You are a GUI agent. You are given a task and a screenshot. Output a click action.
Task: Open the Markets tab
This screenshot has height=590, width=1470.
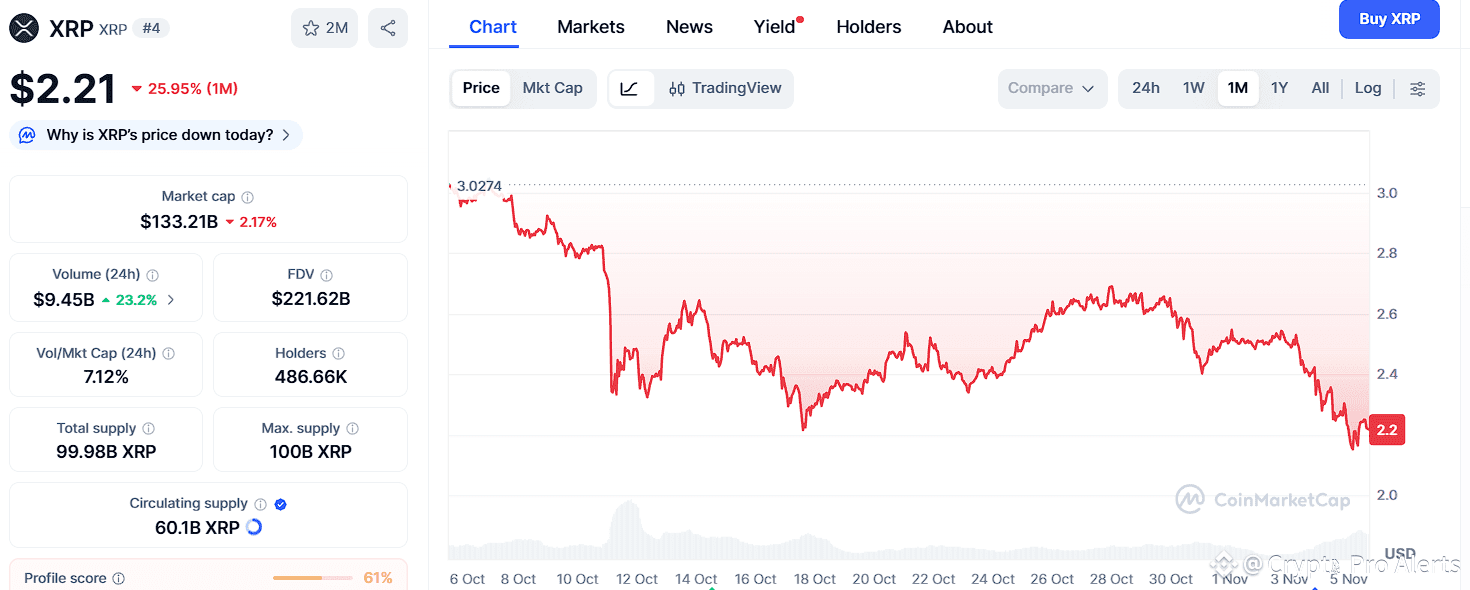[x=591, y=27]
